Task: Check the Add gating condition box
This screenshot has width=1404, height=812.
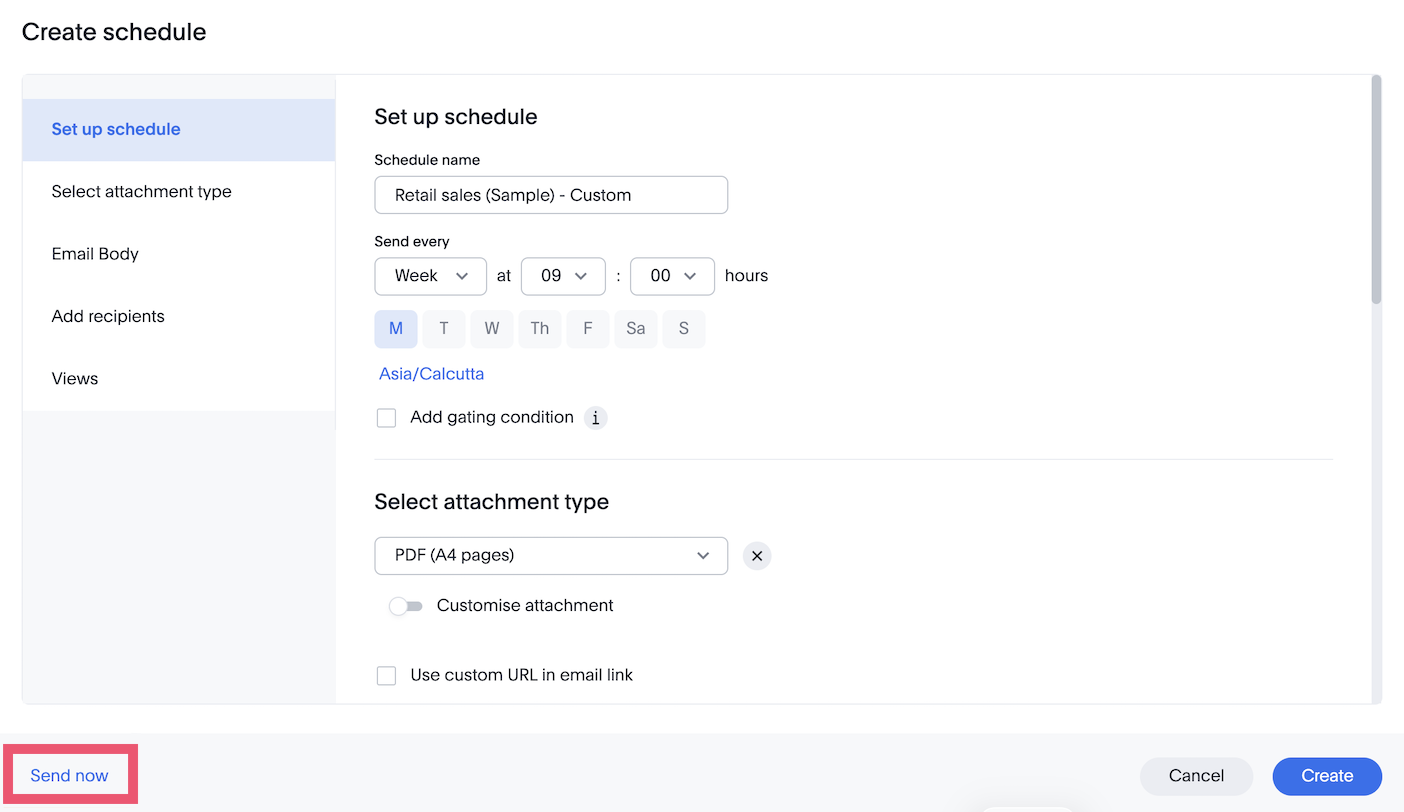Action: (x=386, y=417)
